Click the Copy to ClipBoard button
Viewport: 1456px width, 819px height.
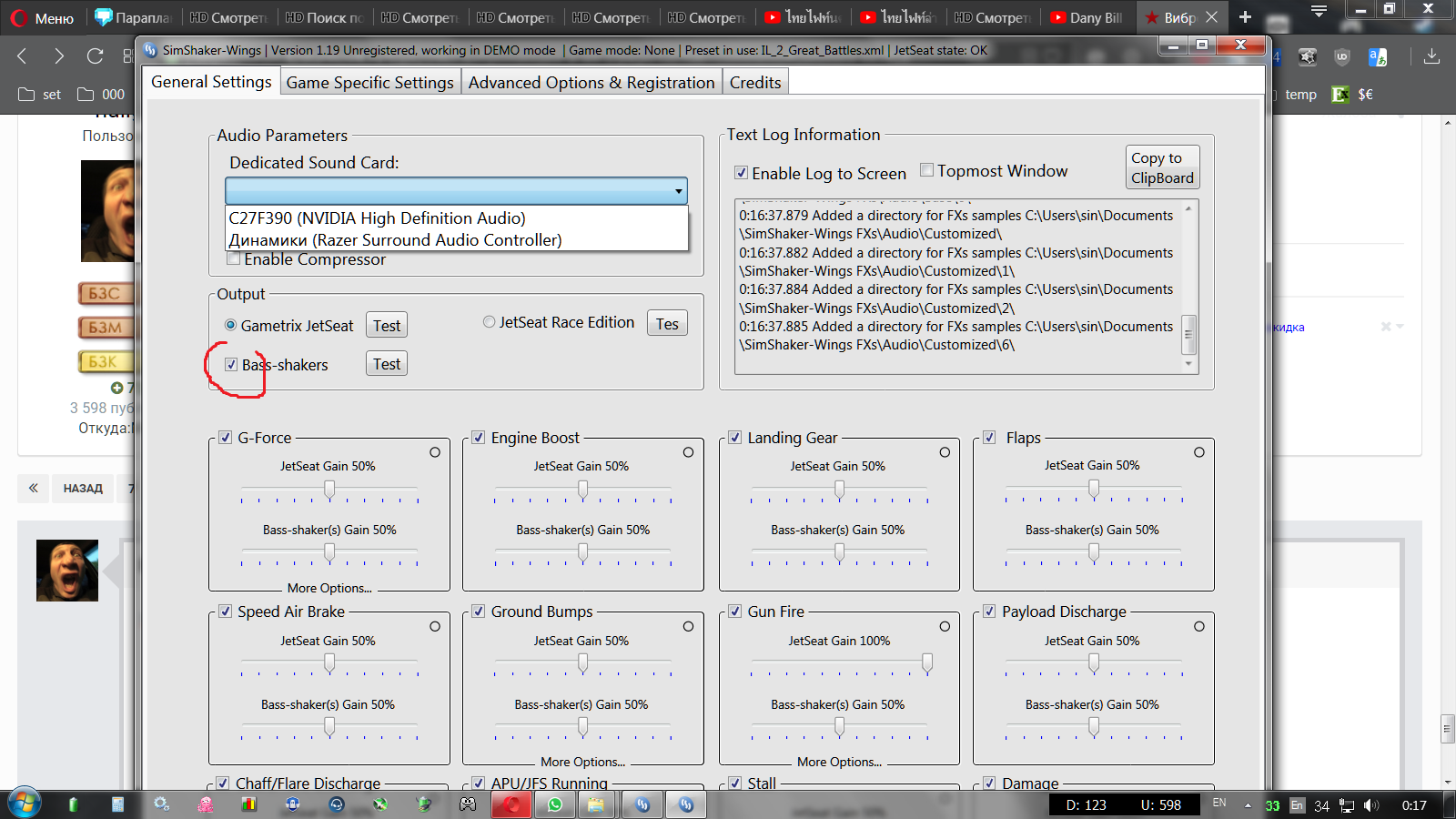pos(1162,167)
